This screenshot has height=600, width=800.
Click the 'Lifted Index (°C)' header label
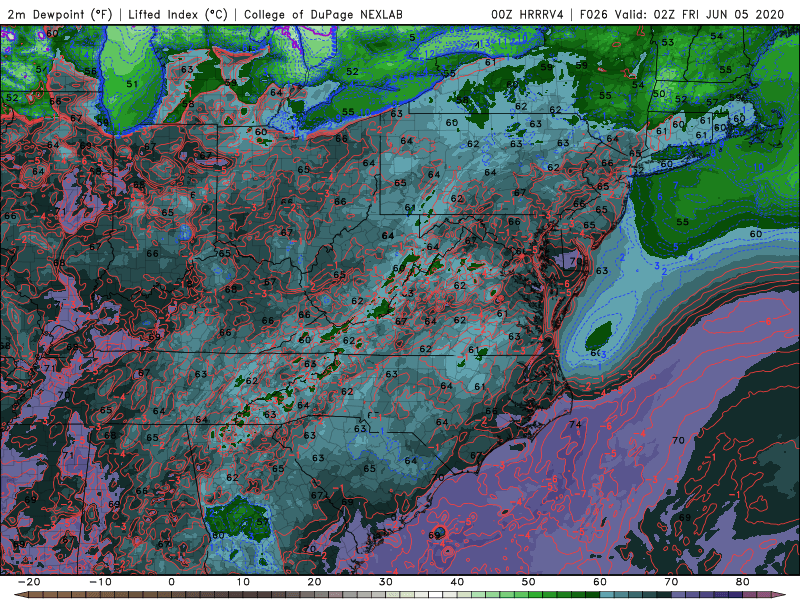click(x=178, y=15)
